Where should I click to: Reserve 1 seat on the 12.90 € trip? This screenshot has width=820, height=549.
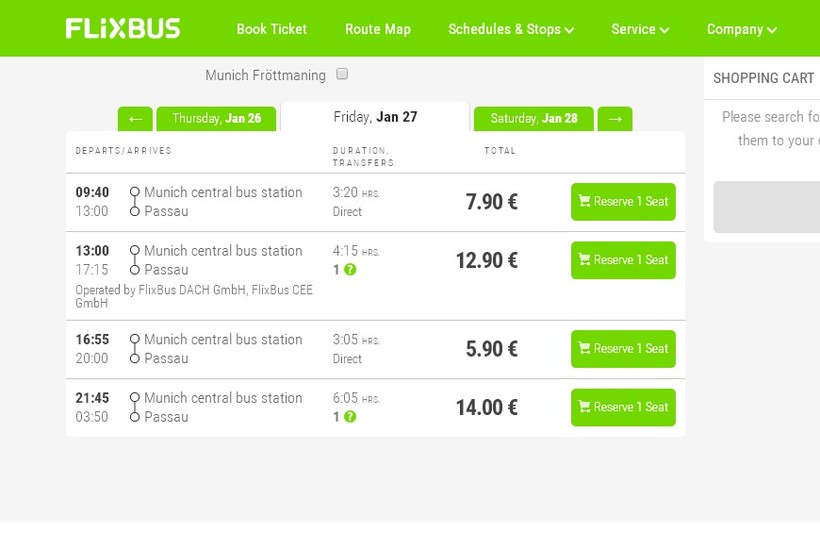tap(623, 260)
